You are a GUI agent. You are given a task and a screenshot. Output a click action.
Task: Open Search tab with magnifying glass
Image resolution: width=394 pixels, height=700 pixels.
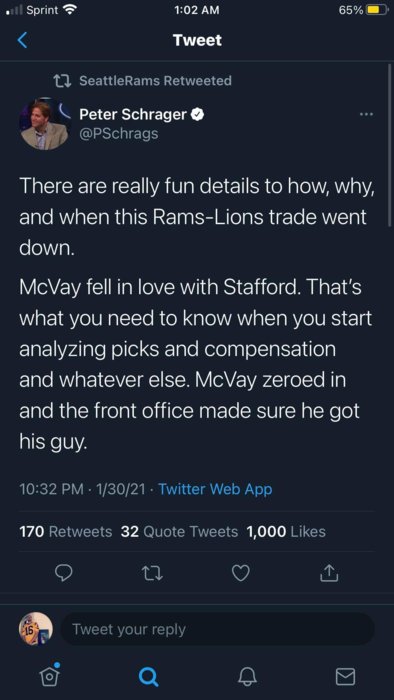pyautogui.click(x=148, y=676)
